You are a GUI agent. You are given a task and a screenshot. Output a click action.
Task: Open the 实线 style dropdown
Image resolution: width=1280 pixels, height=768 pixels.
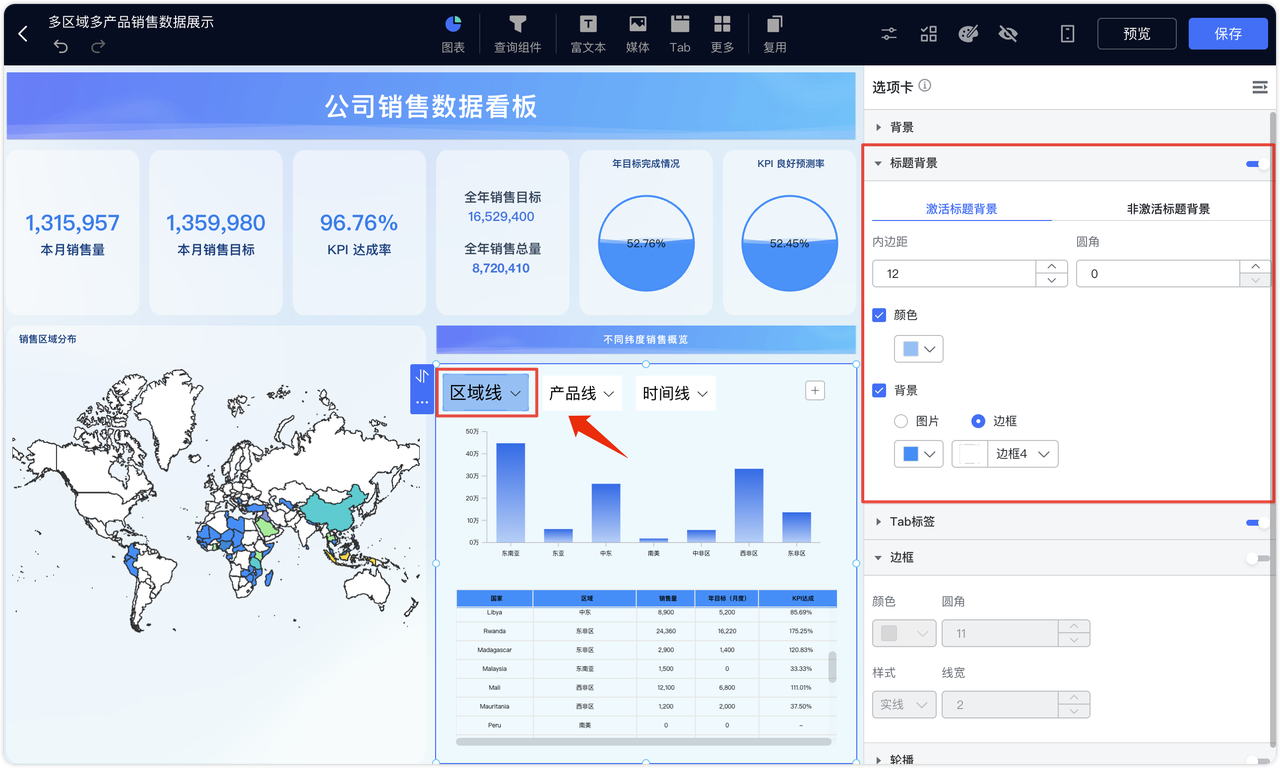point(904,705)
